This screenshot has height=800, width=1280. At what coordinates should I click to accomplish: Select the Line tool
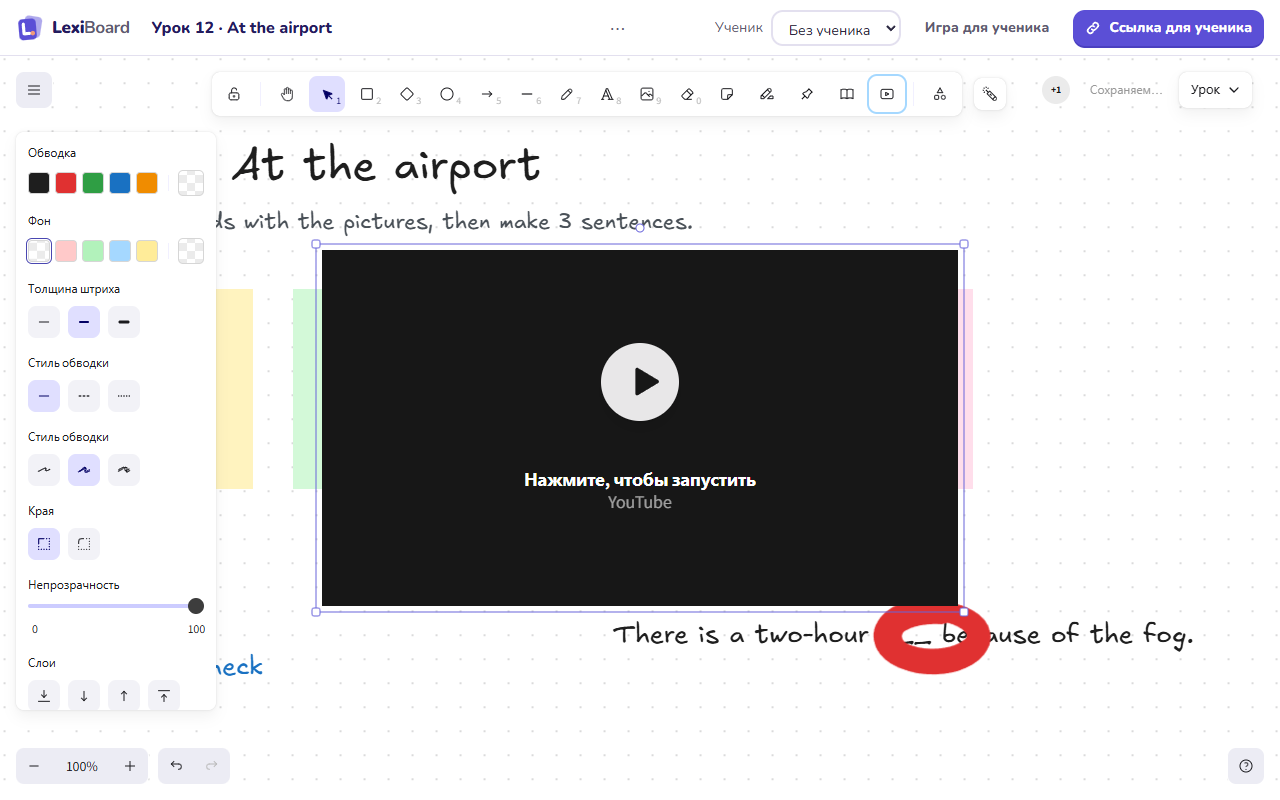click(527, 94)
